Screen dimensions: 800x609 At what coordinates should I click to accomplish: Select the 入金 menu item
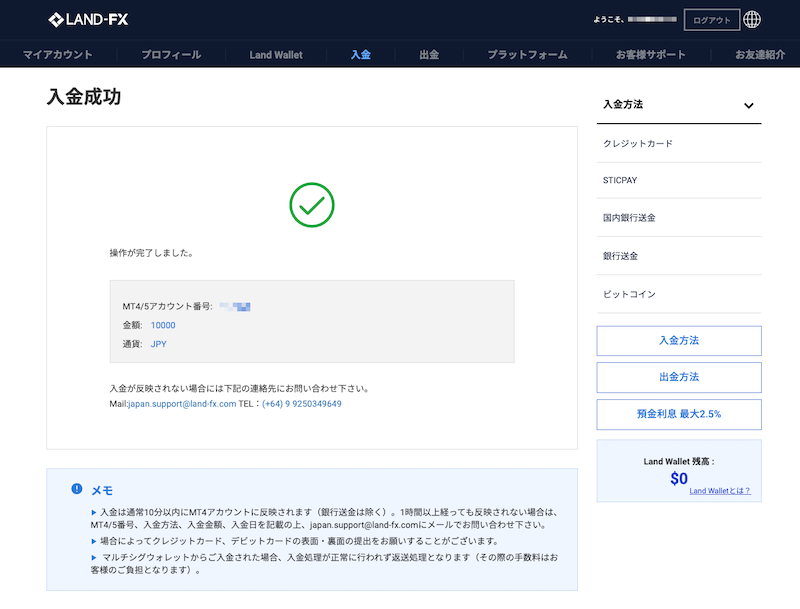click(x=360, y=55)
